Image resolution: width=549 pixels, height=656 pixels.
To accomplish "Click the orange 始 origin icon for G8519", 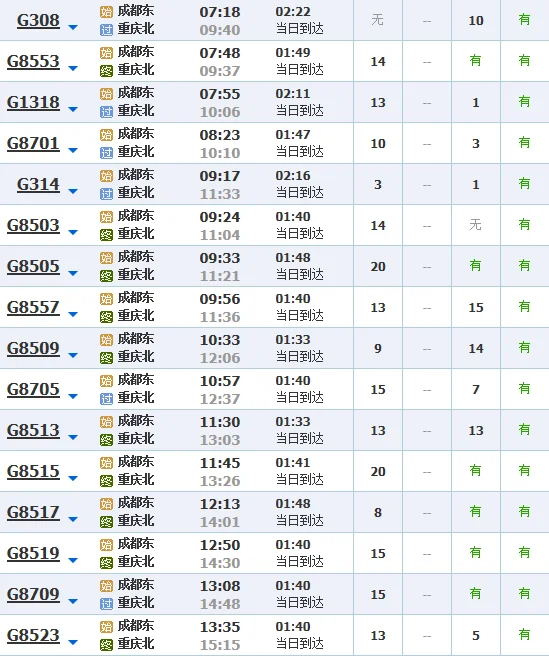I will tap(106, 545).
